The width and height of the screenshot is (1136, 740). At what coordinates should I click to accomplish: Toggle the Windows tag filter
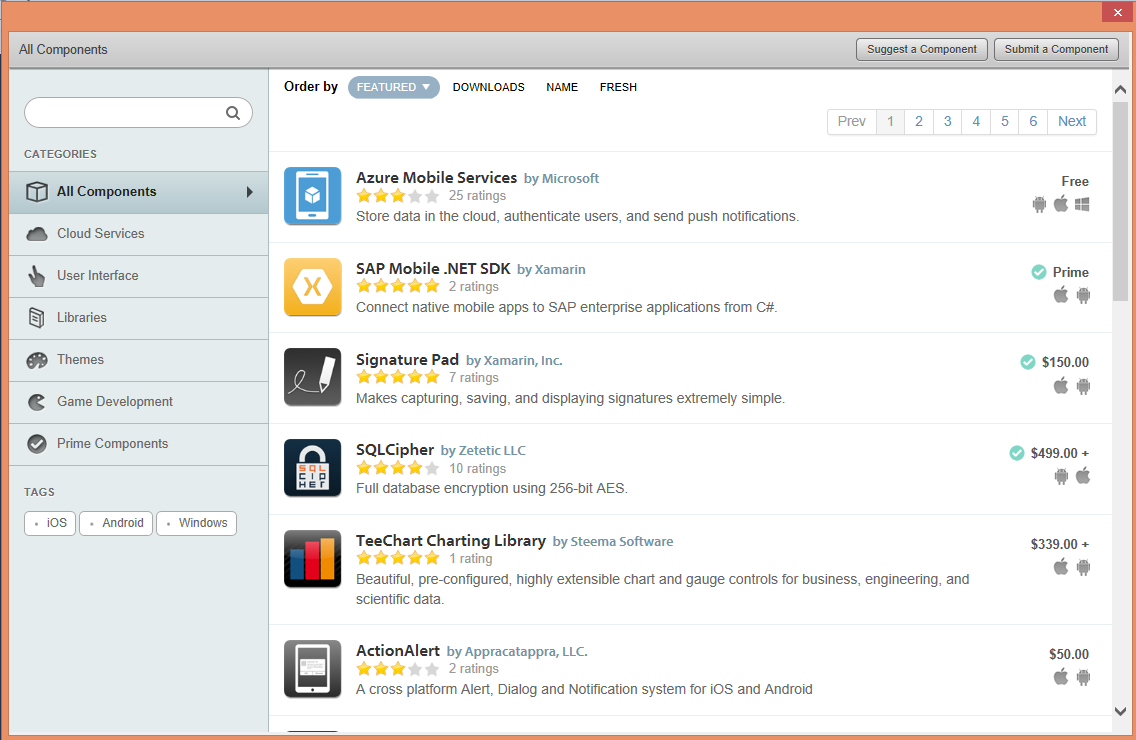point(196,523)
